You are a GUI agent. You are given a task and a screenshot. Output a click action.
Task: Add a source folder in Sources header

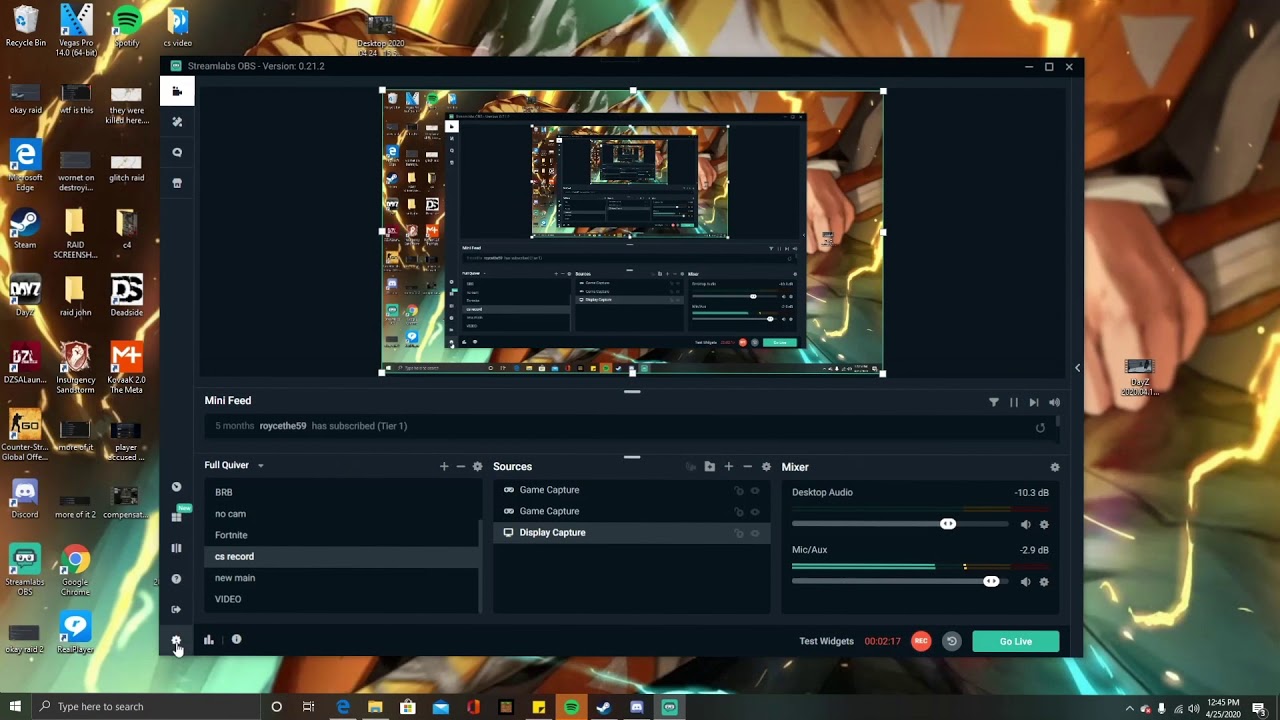[710, 467]
